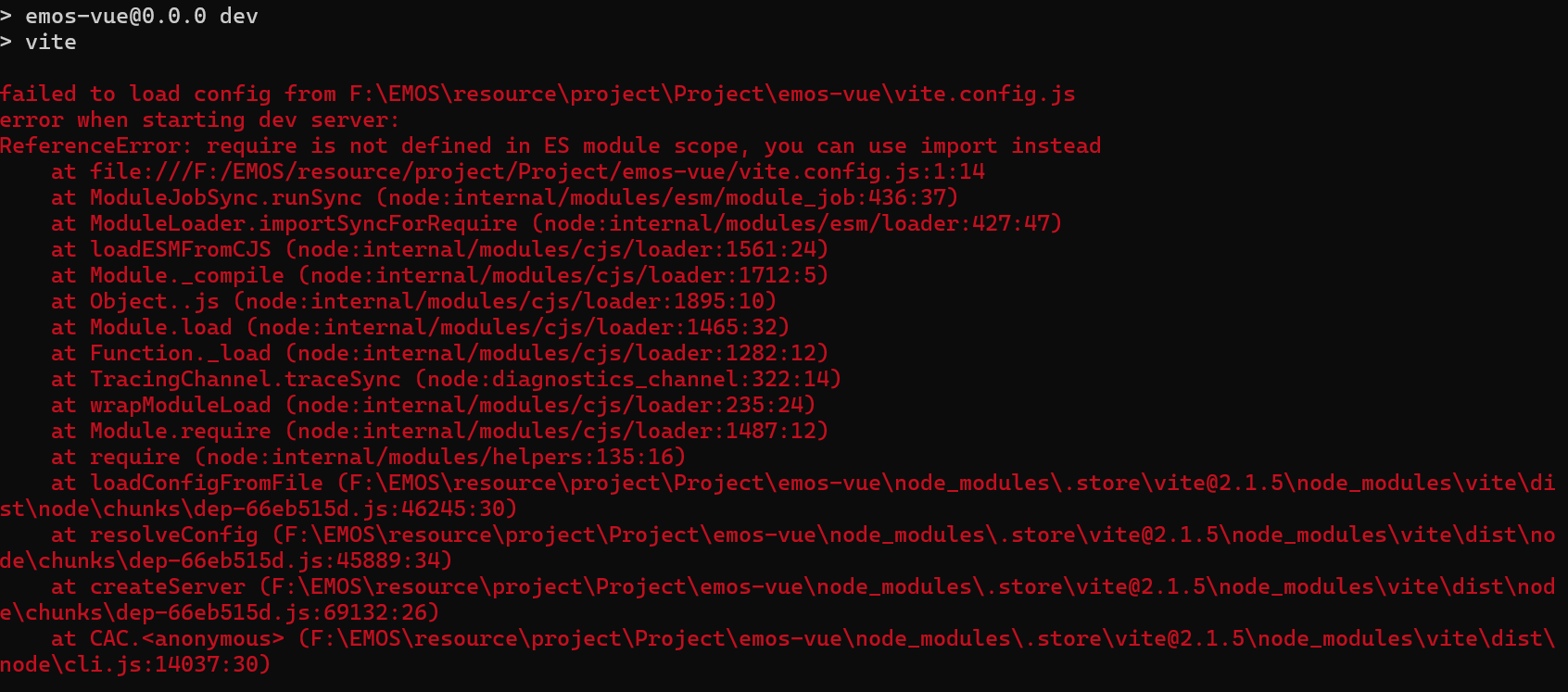Click the file:///F:/EMOS vite.config.js:1:14 URL
The image size is (1568, 692).
tap(537, 171)
